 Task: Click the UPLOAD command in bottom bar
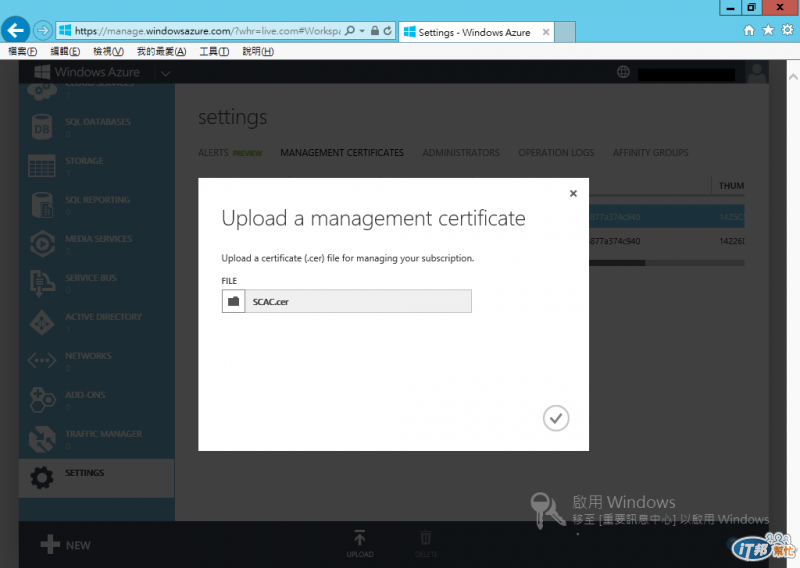360,544
